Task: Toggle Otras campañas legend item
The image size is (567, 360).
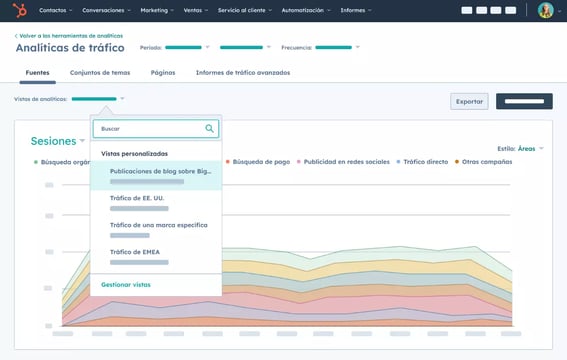Action: [483, 162]
